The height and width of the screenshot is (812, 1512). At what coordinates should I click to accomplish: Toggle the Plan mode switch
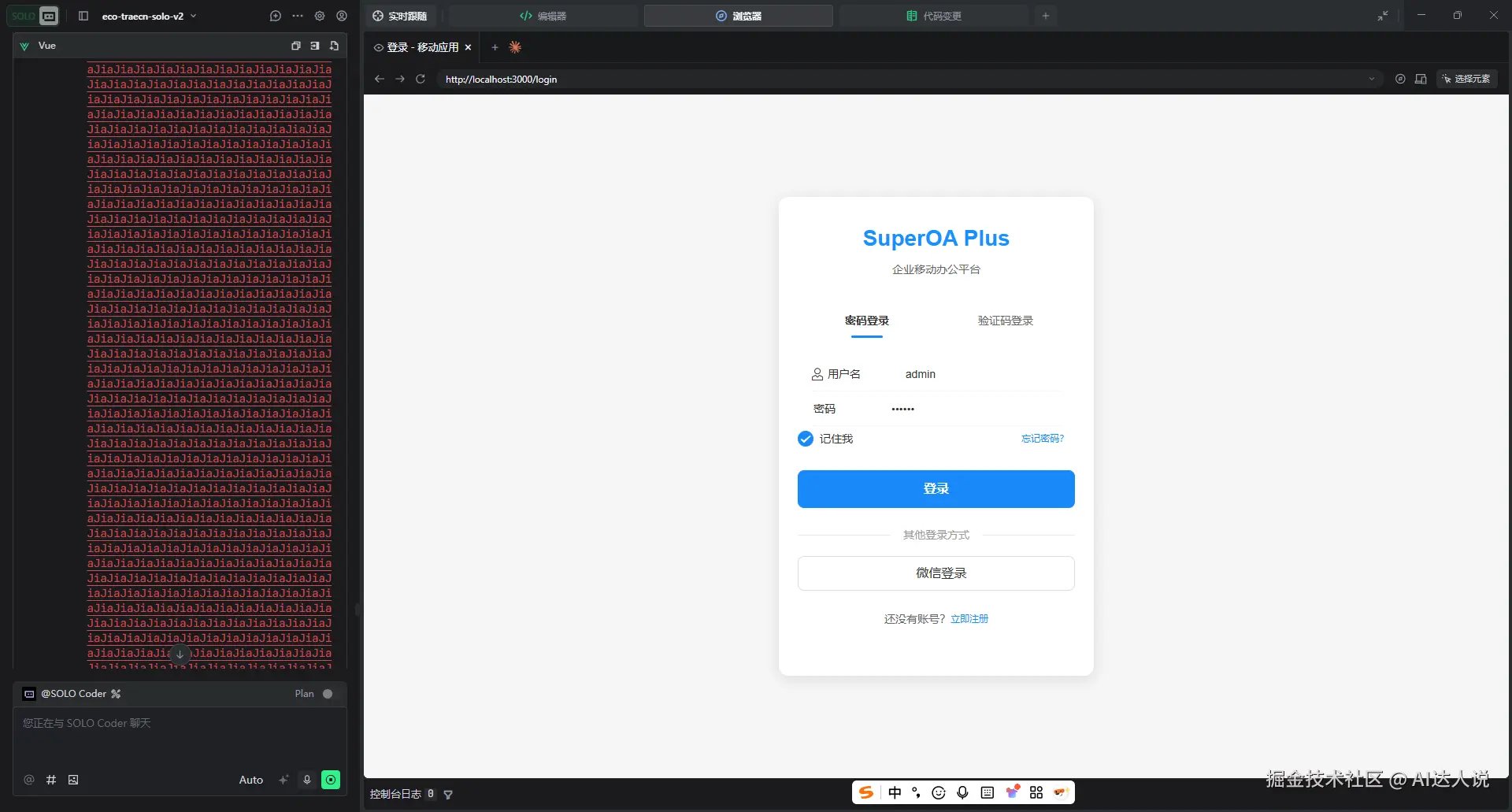click(x=328, y=694)
